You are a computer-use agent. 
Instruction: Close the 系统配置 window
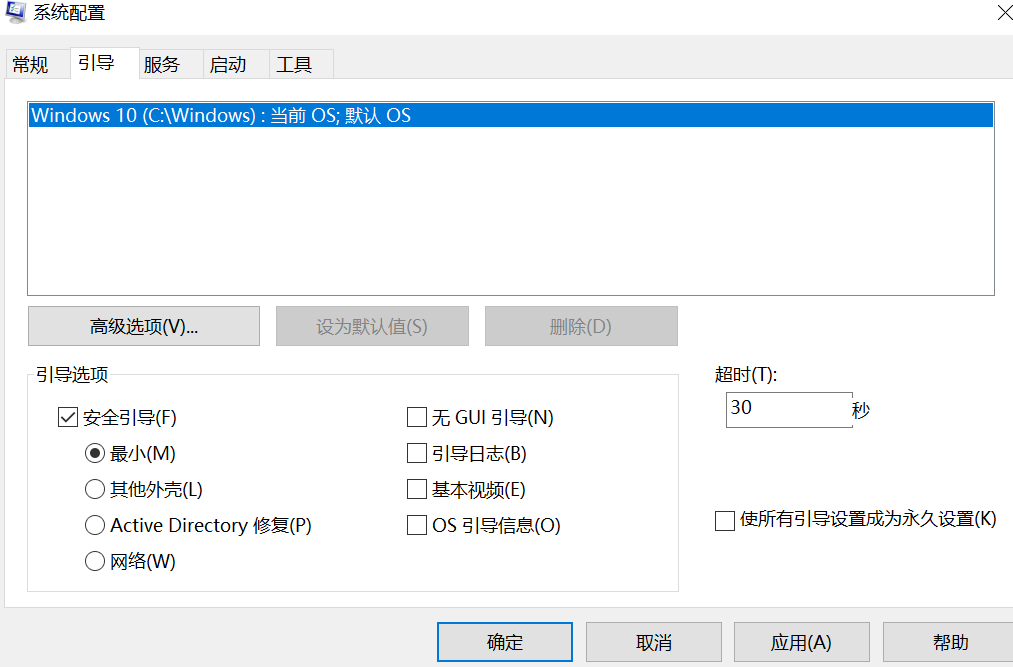pyautogui.click(x=1005, y=12)
